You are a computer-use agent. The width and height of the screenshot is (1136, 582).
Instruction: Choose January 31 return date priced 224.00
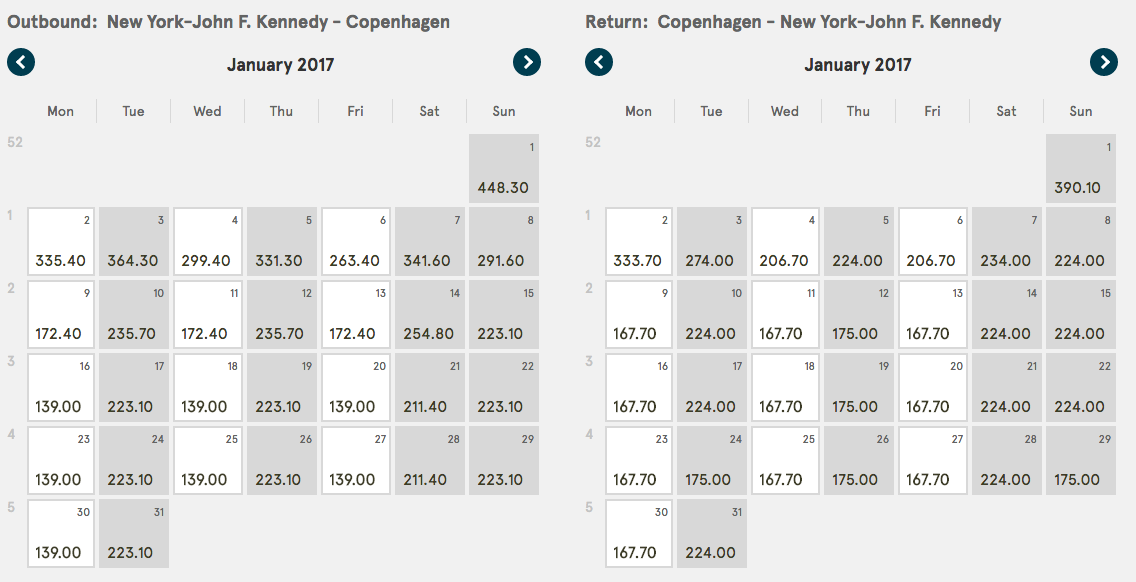coord(712,533)
